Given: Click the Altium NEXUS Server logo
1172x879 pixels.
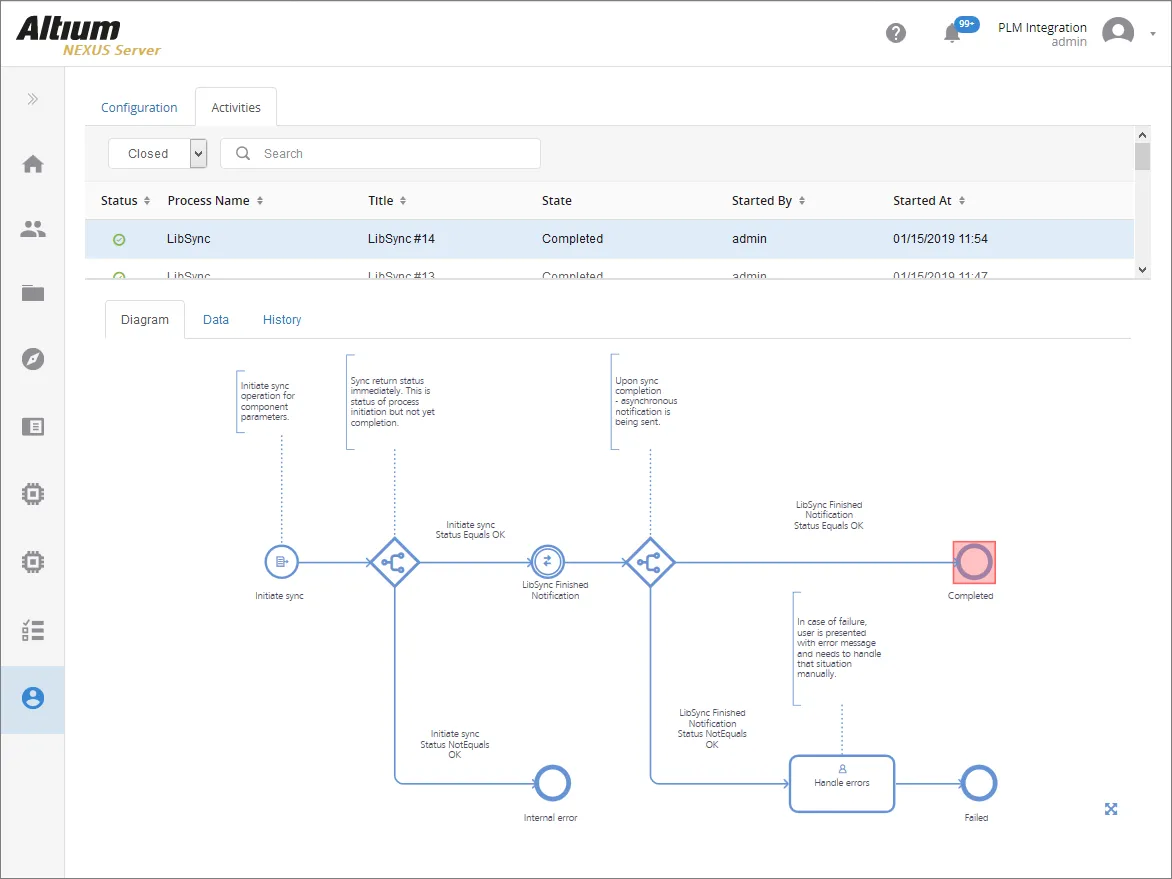Looking at the screenshot, I should pyautogui.click(x=88, y=36).
